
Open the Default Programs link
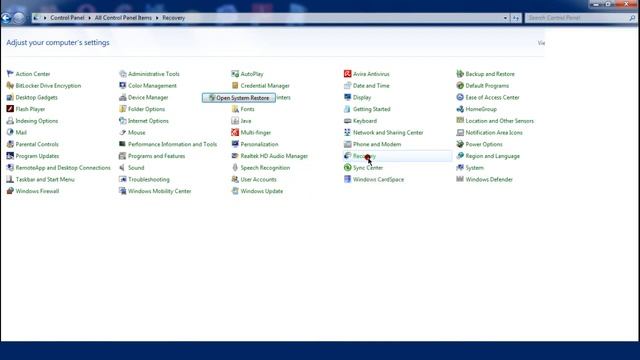(487, 86)
